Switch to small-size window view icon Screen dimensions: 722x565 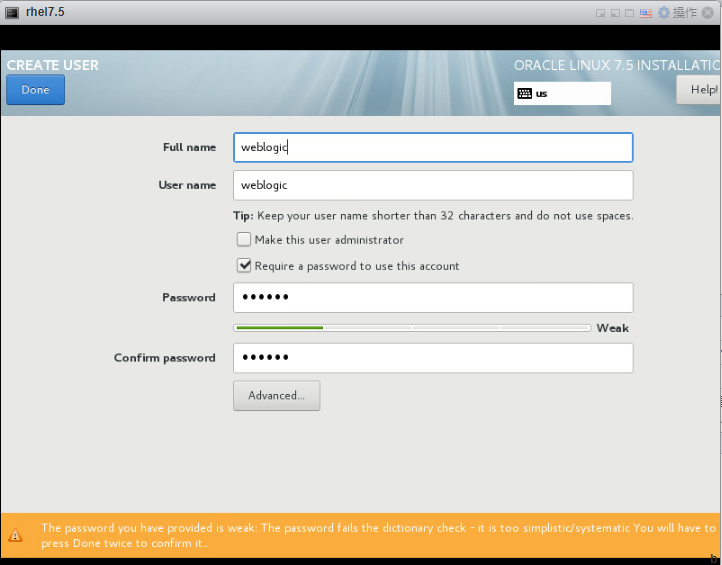point(600,13)
